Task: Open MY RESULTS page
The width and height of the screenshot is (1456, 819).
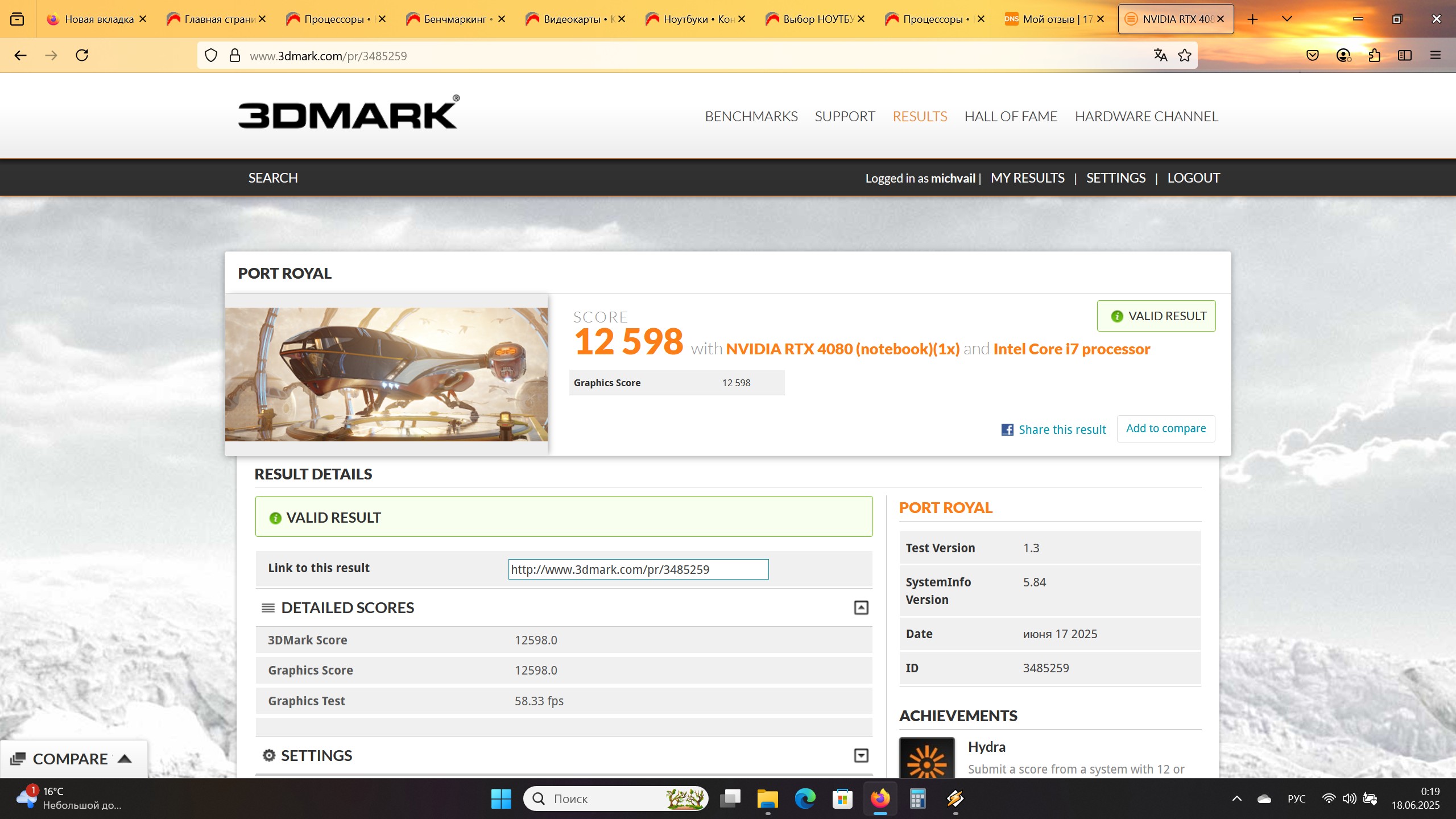Action: (x=1027, y=178)
